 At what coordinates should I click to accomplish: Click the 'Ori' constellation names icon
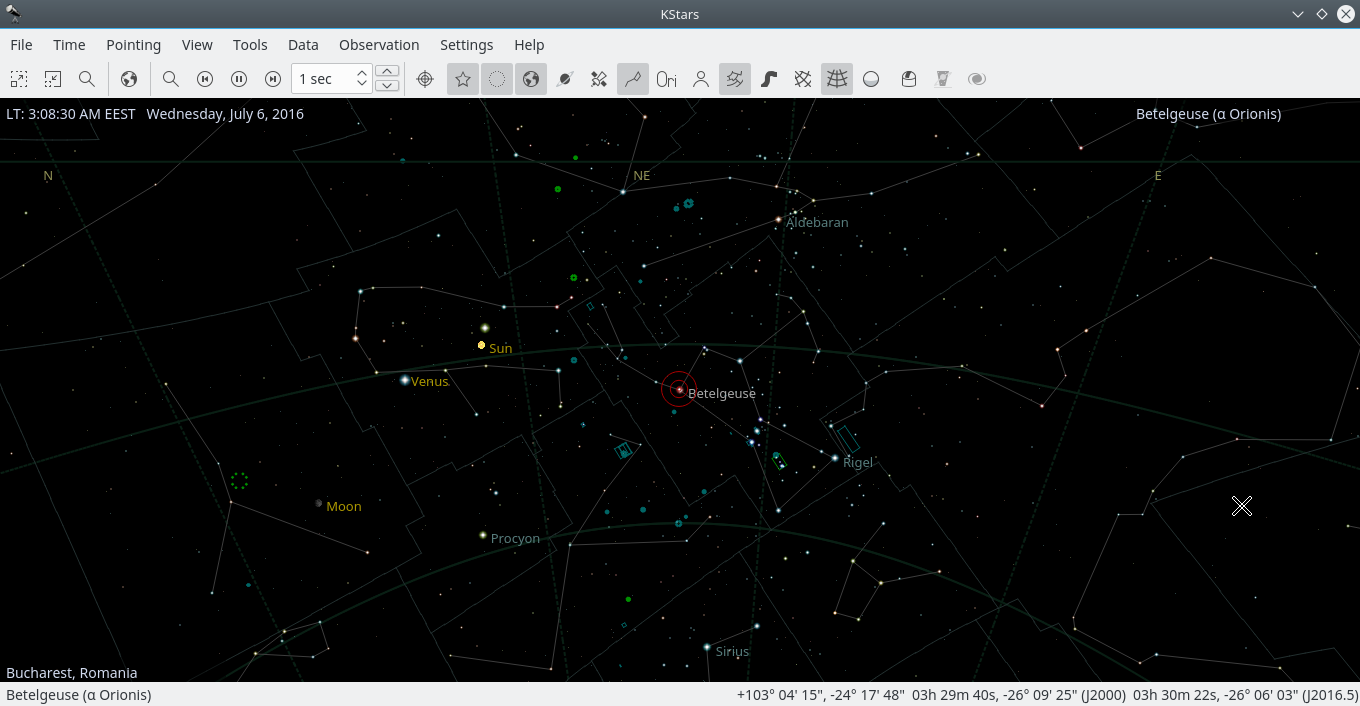pos(666,79)
